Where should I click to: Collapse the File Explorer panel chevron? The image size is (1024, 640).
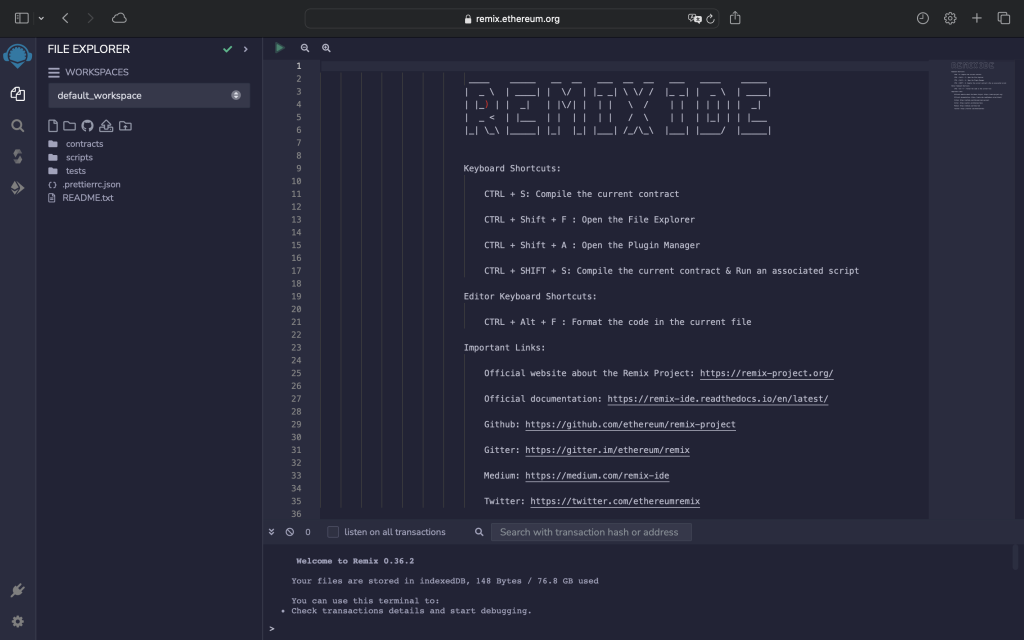point(246,49)
